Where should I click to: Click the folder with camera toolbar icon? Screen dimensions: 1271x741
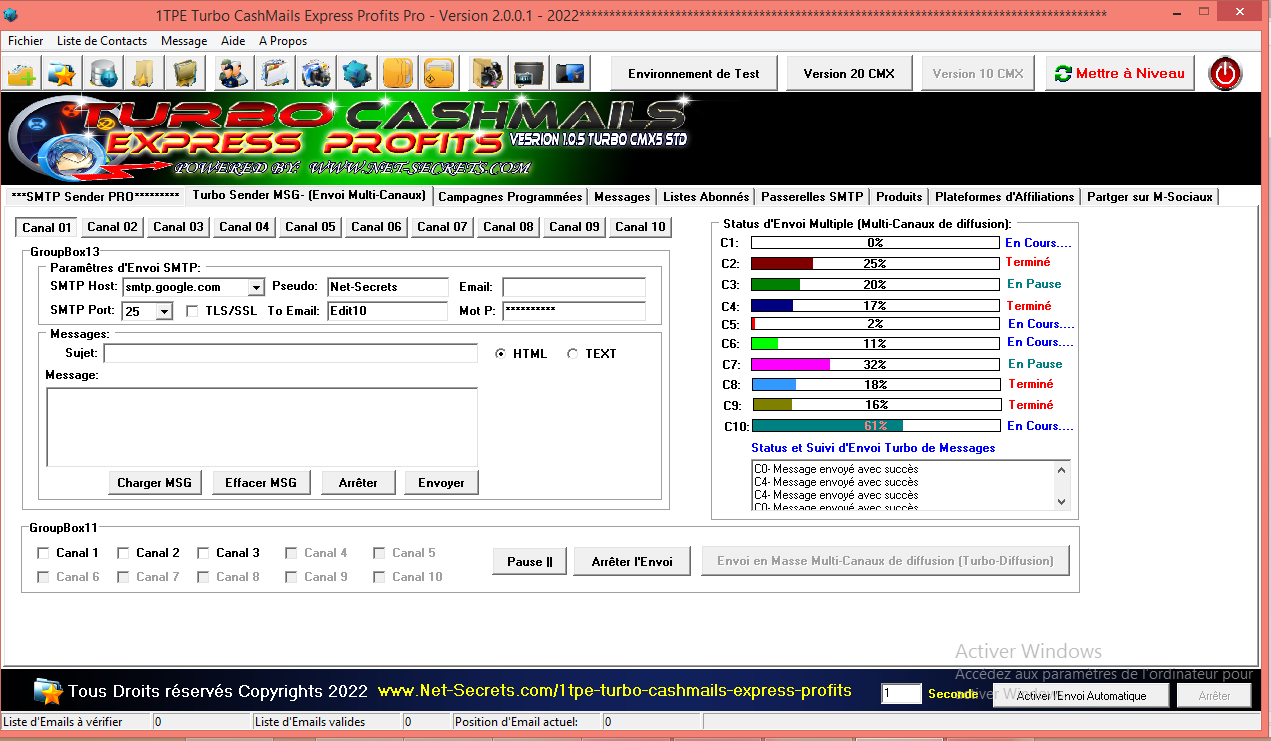coord(488,73)
